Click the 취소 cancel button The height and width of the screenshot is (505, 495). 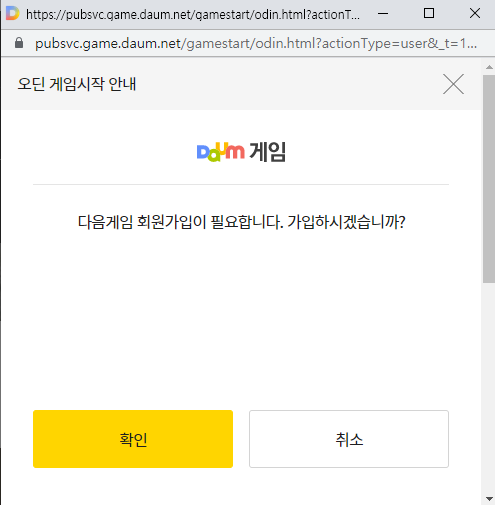[x=349, y=439]
